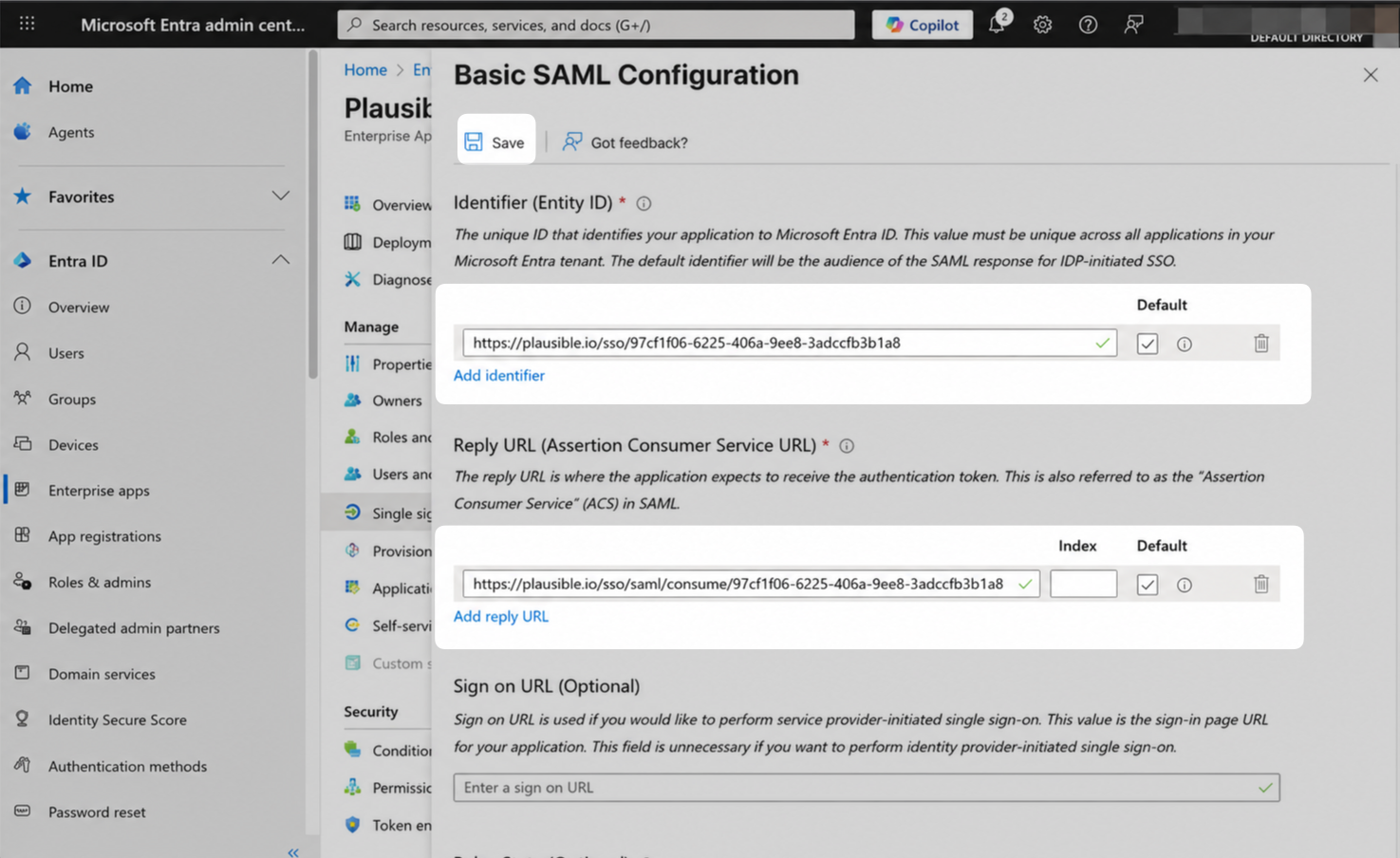Open Conditional Access blade item
1400x858 pixels.
[x=387, y=750]
